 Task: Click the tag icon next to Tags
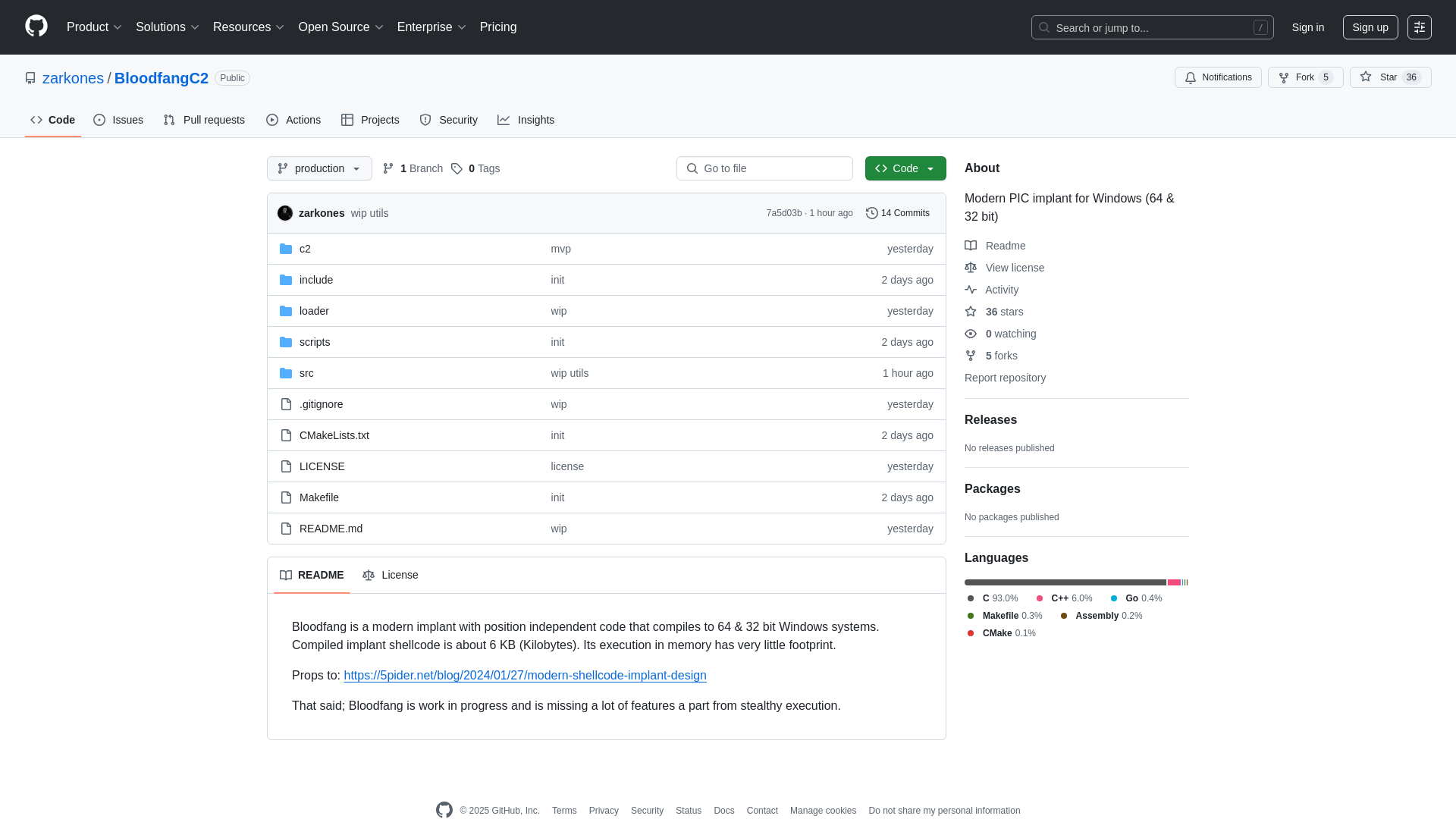click(457, 168)
